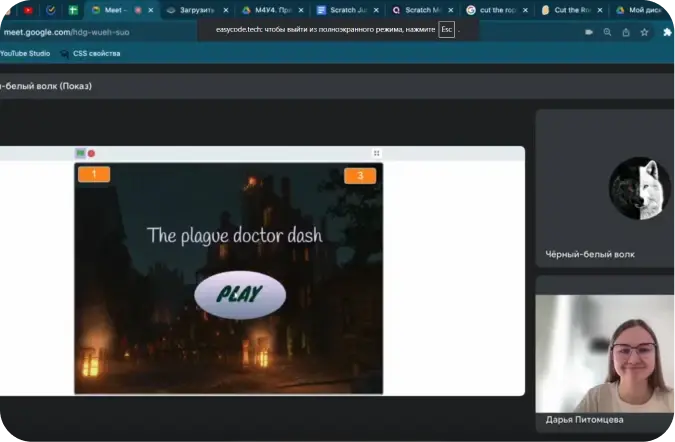Close the Scratch Ju tab
The image size is (675, 442).
click(x=376, y=10)
